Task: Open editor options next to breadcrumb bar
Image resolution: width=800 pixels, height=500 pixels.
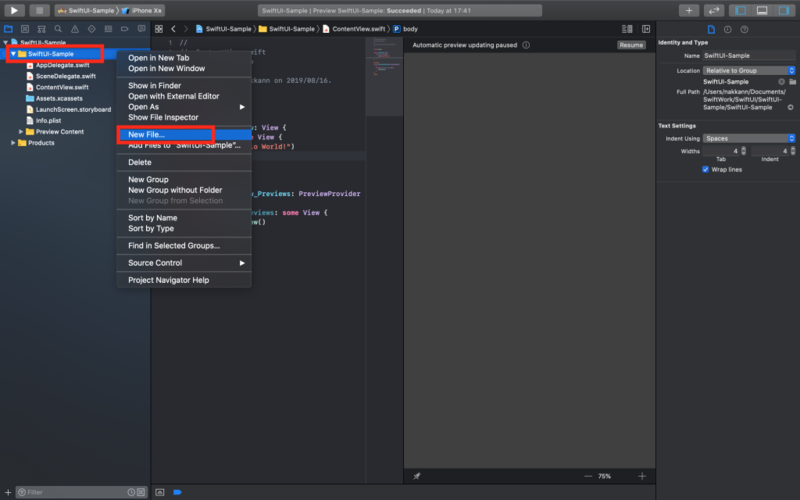Action: [627, 29]
